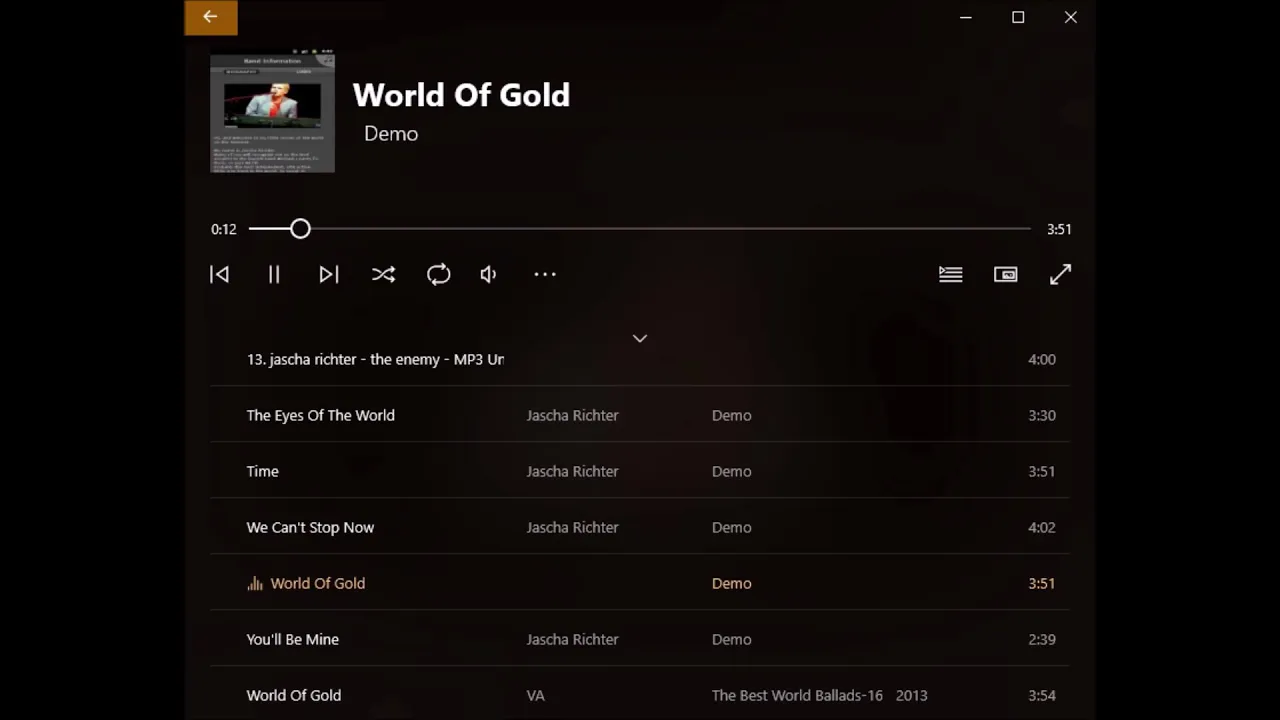Play The Eyes Of The World track

(x=640, y=415)
